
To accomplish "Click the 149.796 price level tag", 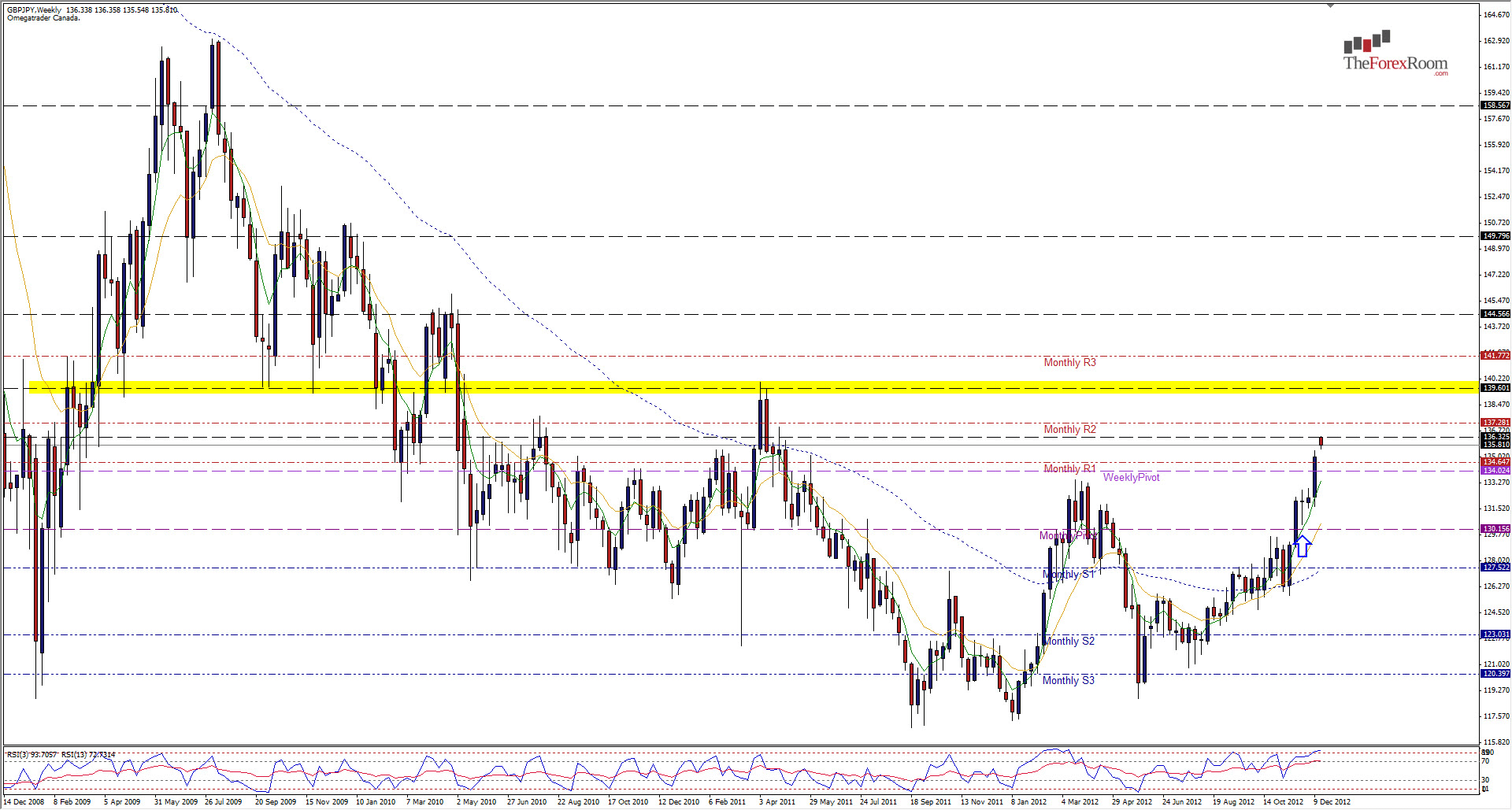I will click(x=1495, y=236).
